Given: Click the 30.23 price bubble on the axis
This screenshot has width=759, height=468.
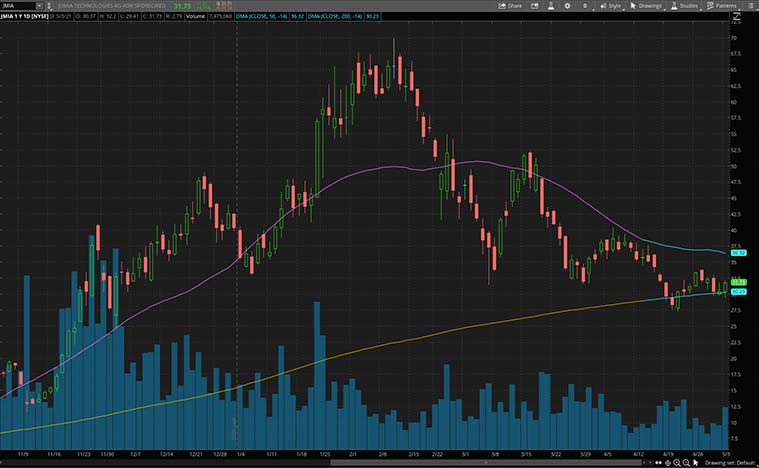Looking at the screenshot, I should click(x=738, y=292).
